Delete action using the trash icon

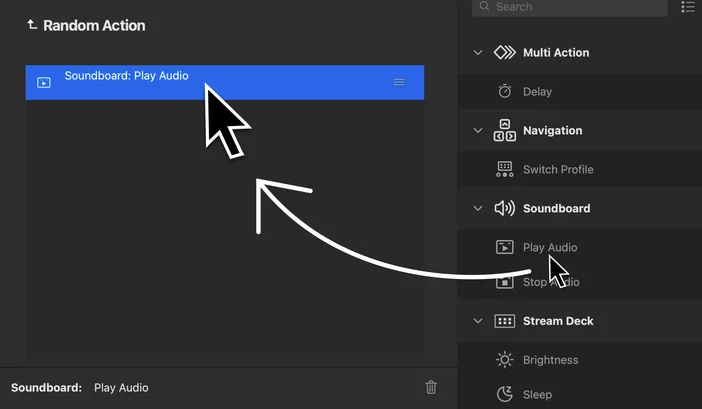[x=431, y=387]
